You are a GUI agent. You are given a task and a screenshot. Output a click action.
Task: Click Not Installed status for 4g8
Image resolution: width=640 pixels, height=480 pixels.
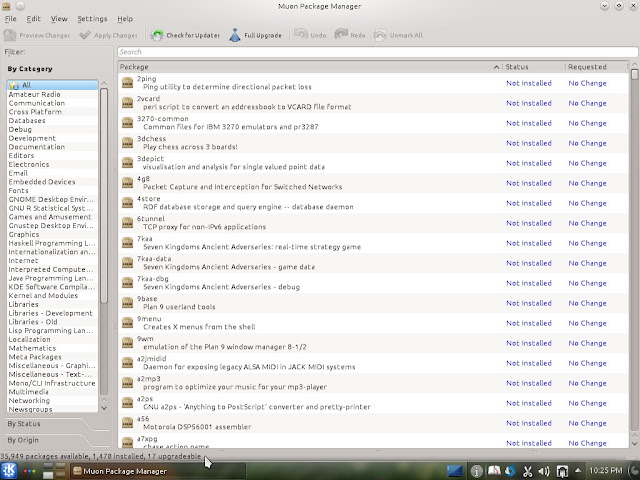pyautogui.click(x=529, y=183)
